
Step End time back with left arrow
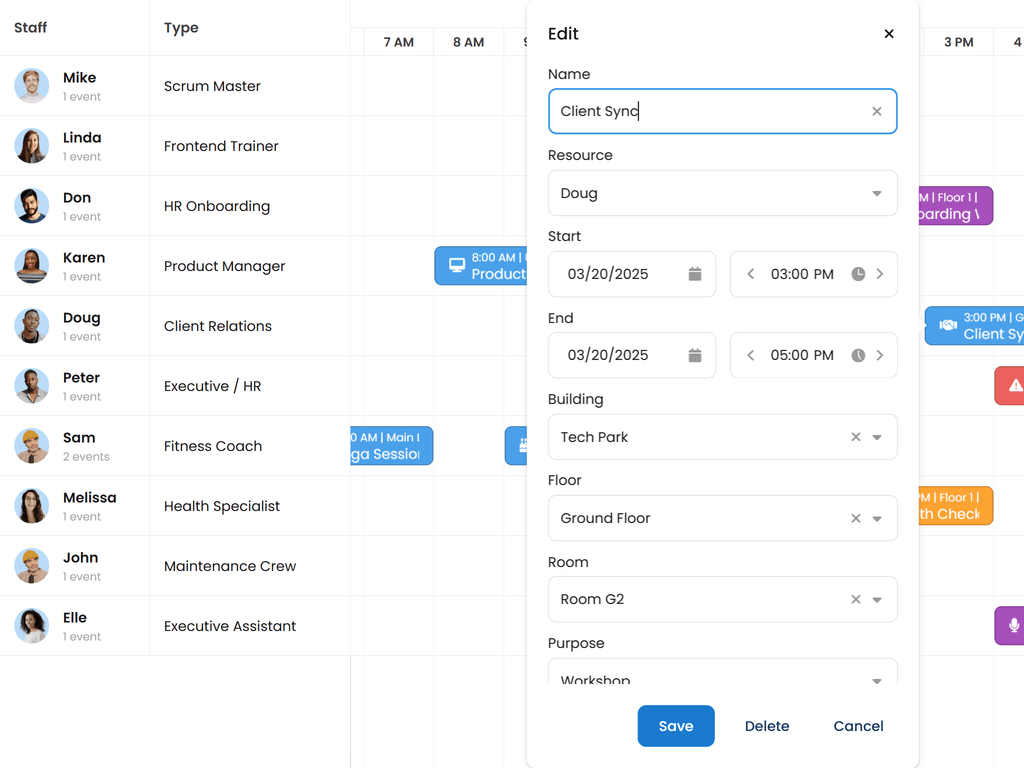(x=751, y=355)
